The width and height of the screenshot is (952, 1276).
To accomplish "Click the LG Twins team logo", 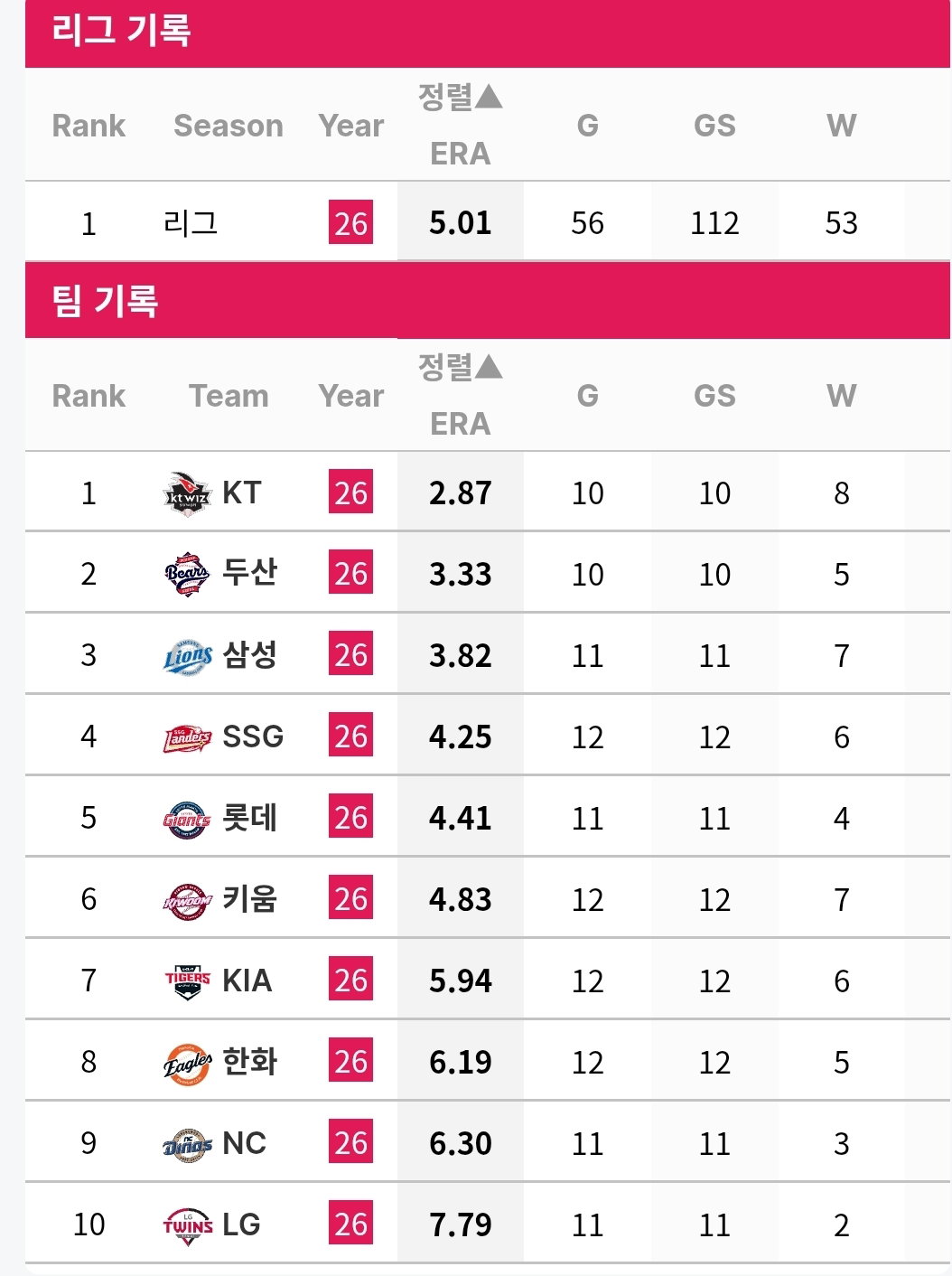I will tap(187, 1225).
